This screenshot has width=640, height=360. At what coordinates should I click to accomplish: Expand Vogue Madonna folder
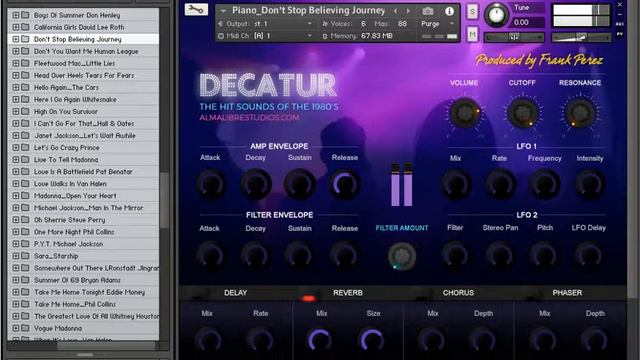pyautogui.click(x=16, y=328)
